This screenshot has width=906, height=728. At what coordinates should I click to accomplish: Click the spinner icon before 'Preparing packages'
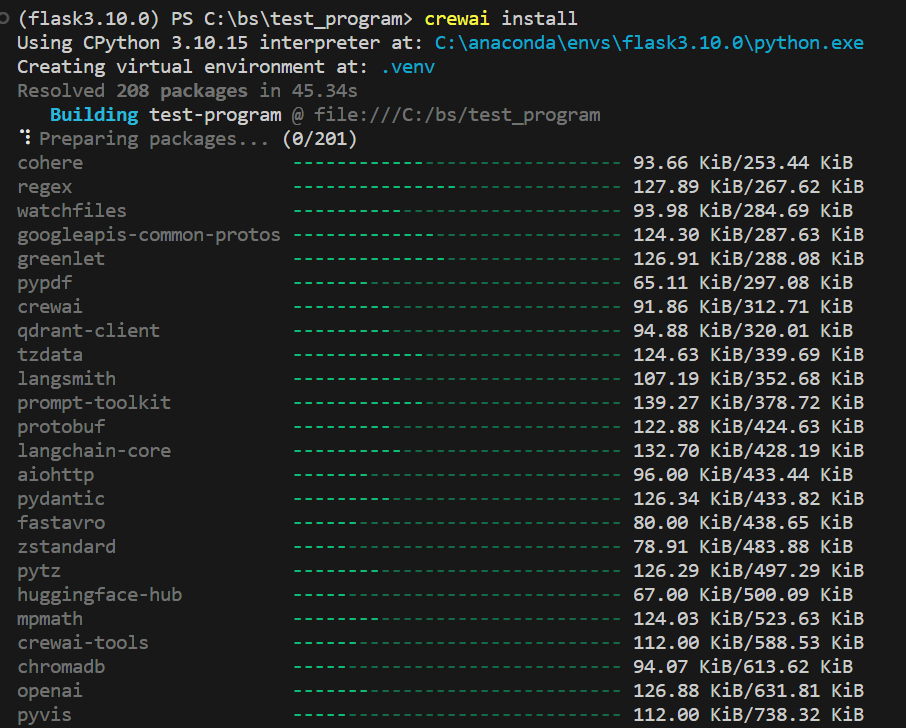click(x=25, y=137)
